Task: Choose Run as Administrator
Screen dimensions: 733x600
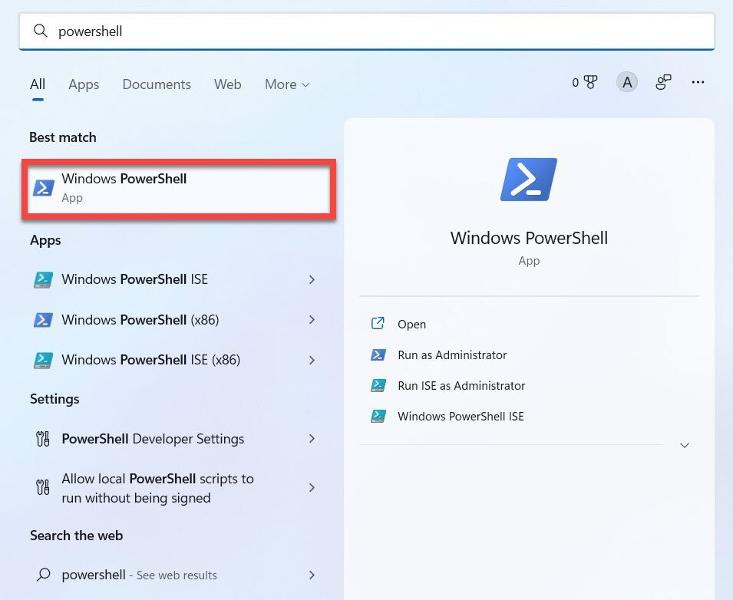Action: [x=452, y=355]
